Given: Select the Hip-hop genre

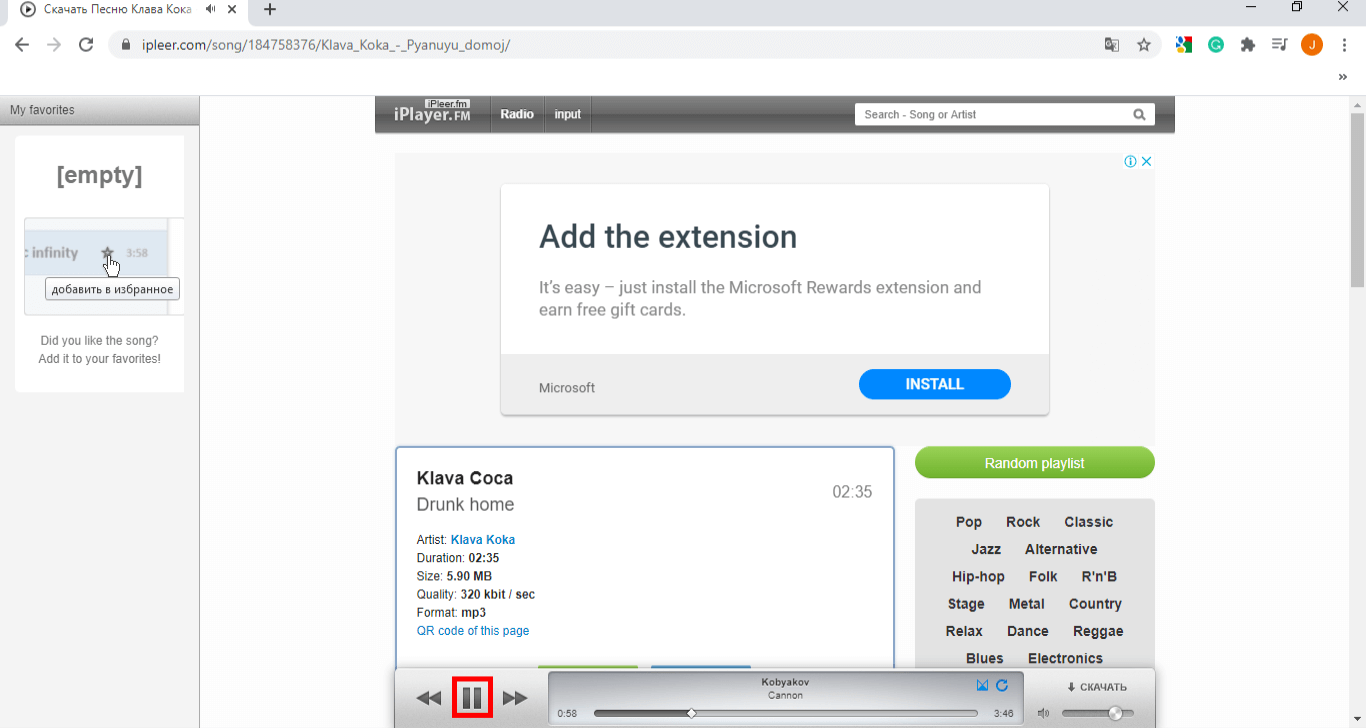Looking at the screenshot, I should point(978,577).
